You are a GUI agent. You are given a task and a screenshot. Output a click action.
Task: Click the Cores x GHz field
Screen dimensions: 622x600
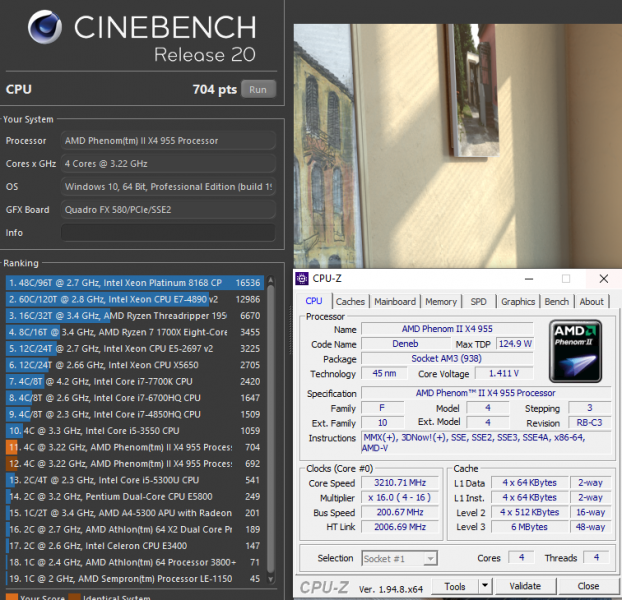coord(168,164)
